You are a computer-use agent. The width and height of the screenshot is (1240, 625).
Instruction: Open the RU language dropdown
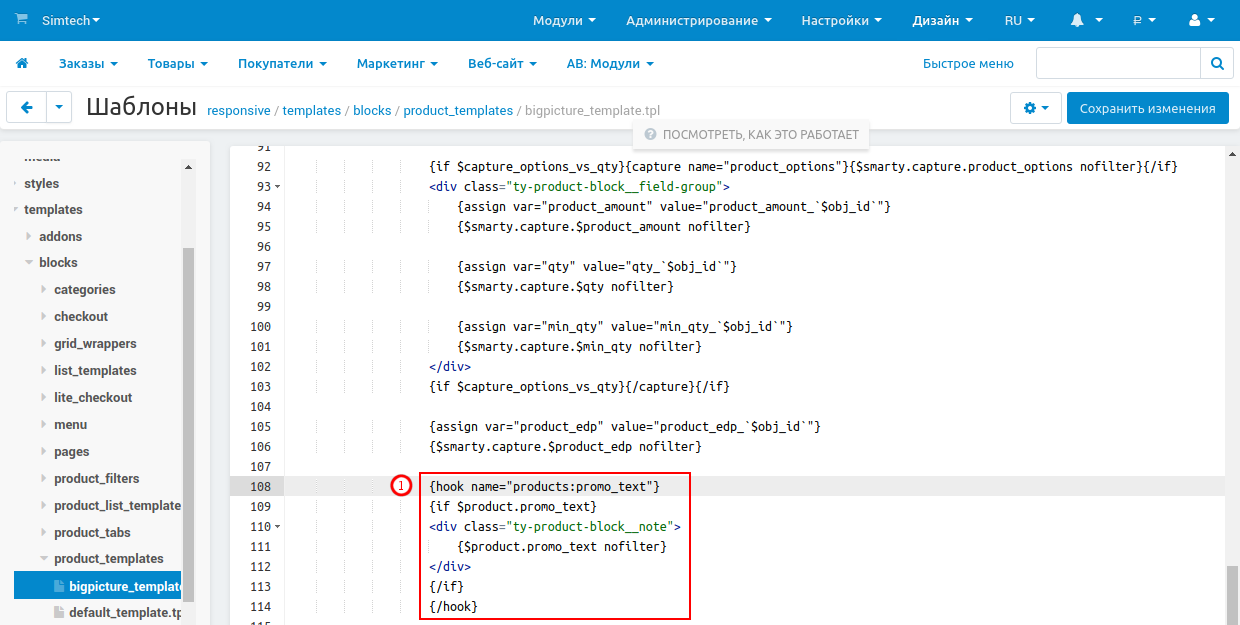(1019, 20)
